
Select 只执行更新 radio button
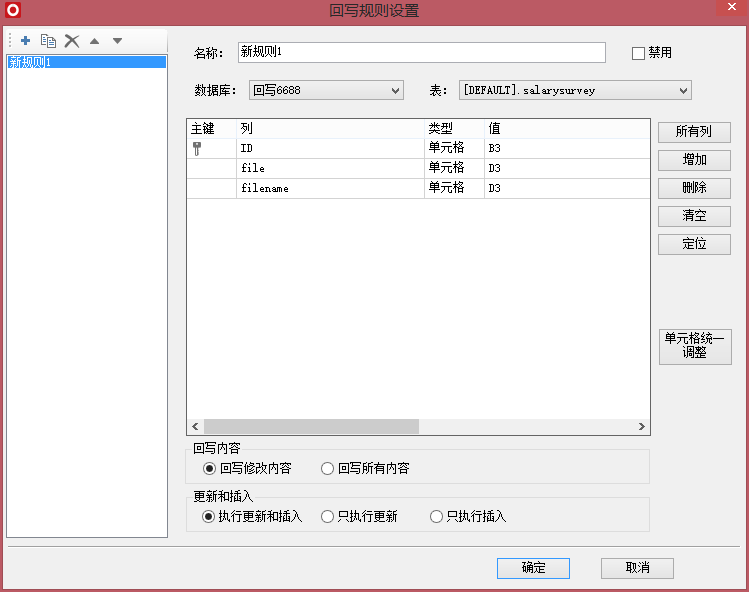[327, 517]
